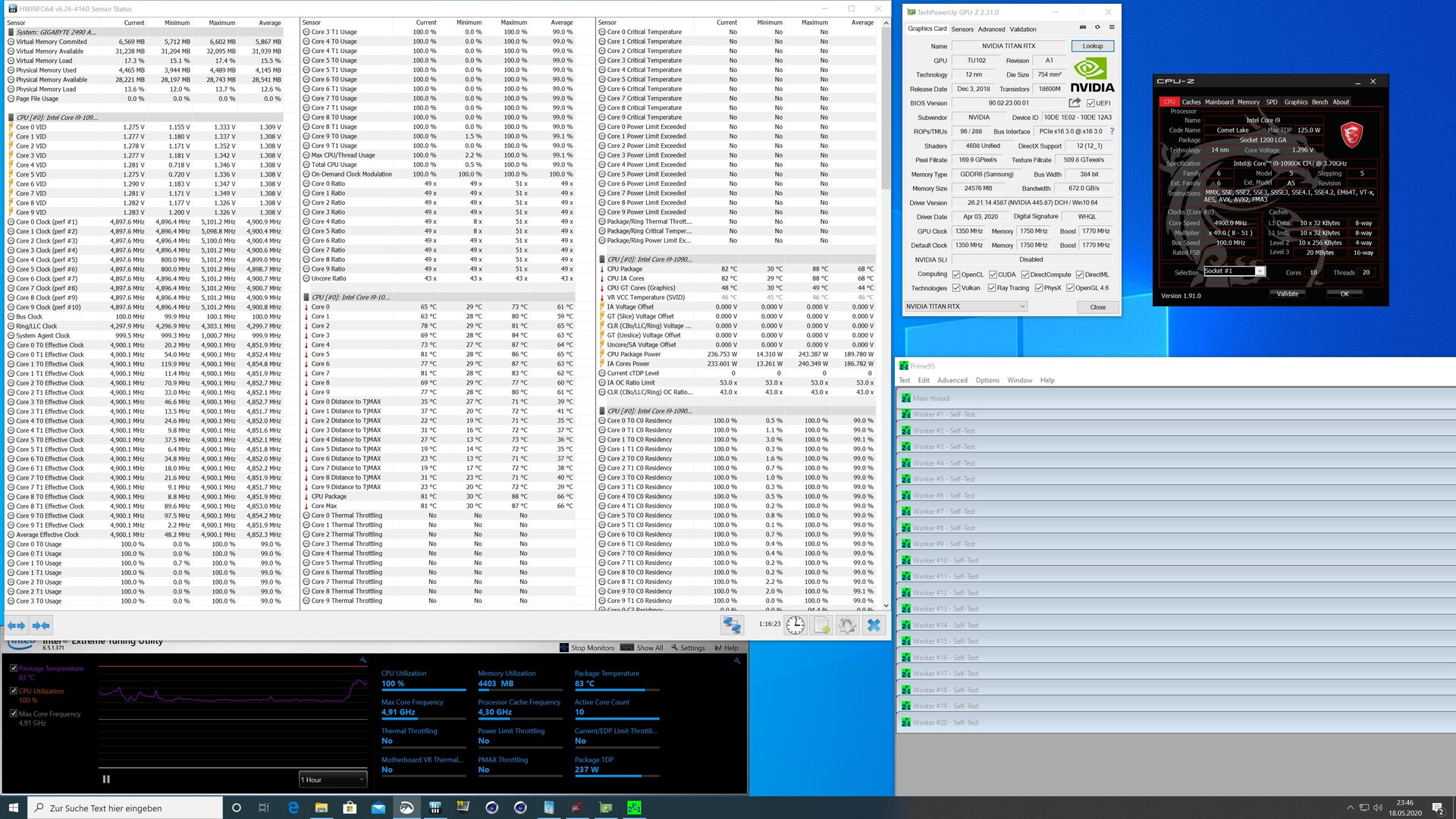Click HWiNFO network remote monitoring icon
The height and width of the screenshot is (819, 1456).
(x=732, y=625)
